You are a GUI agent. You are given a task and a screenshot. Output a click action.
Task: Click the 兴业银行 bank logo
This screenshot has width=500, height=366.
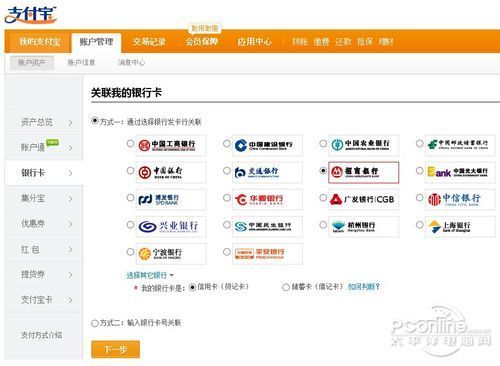171,227
